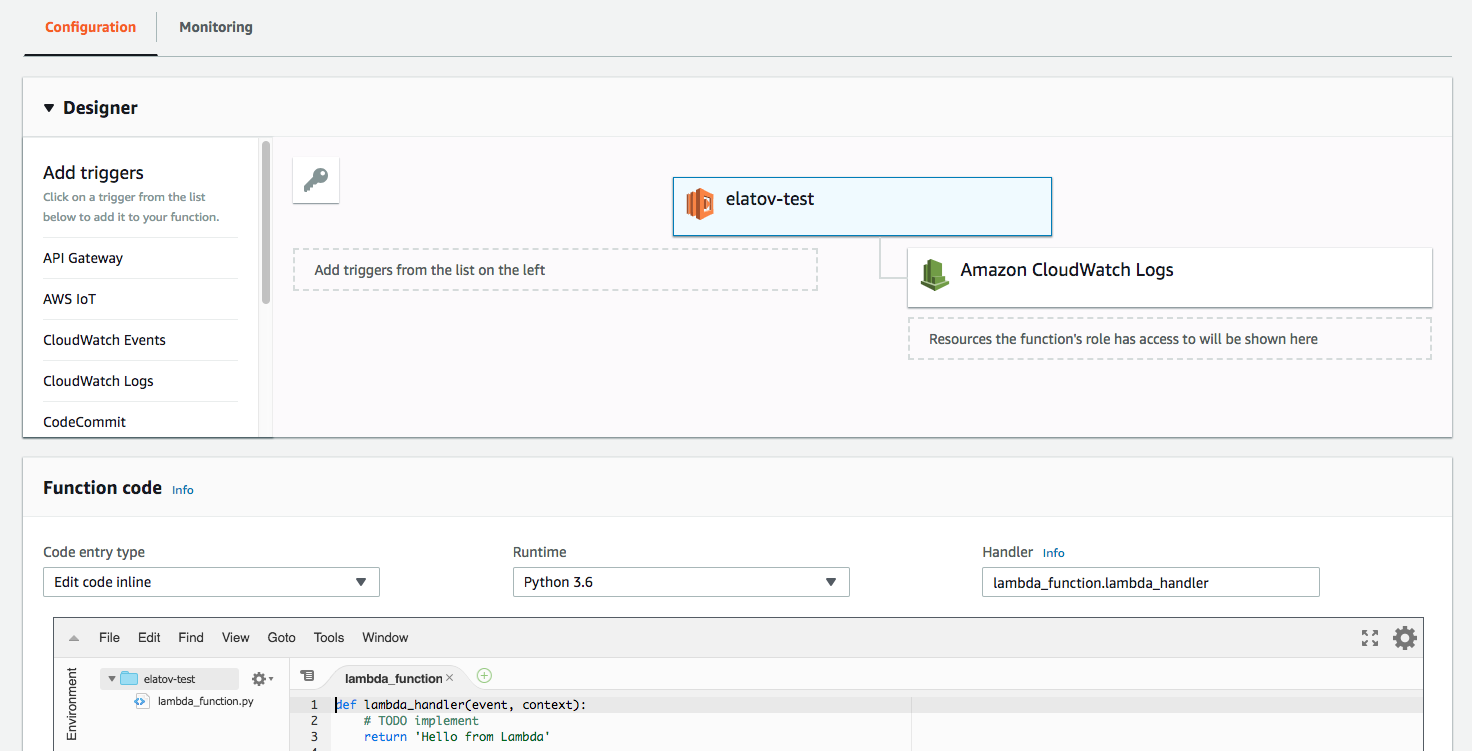Select the elatov-test function box in Designer
1472x751 pixels.
point(862,207)
